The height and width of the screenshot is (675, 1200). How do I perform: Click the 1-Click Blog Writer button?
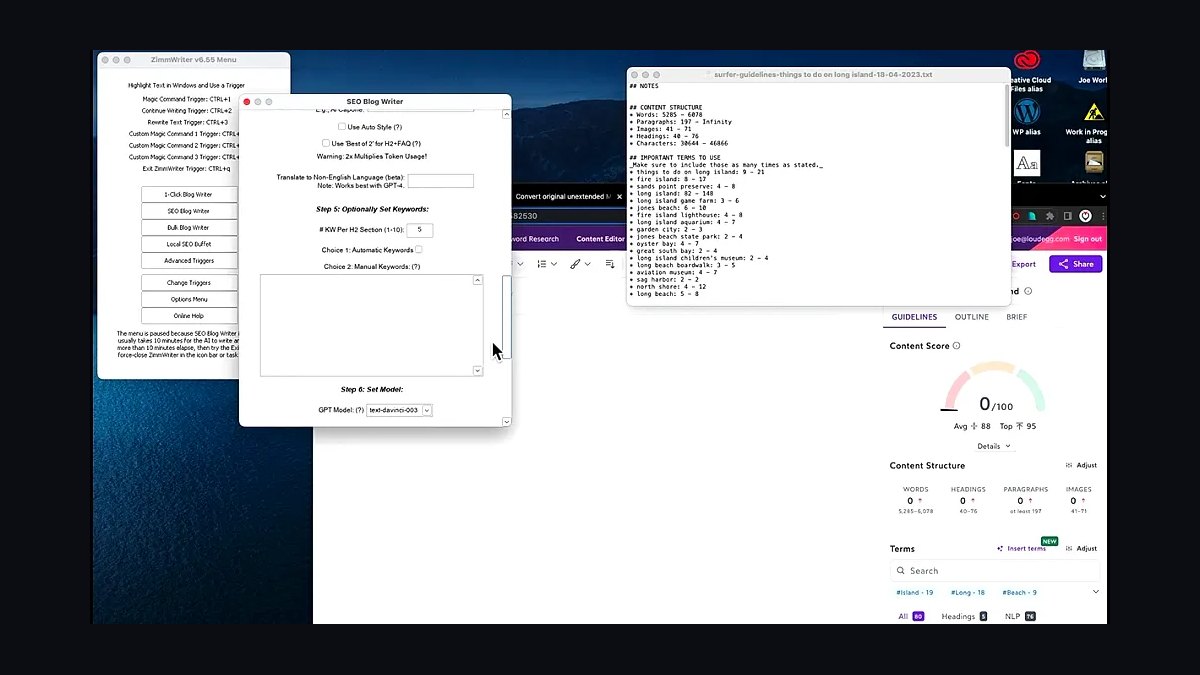pyautogui.click(x=189, y=194)
